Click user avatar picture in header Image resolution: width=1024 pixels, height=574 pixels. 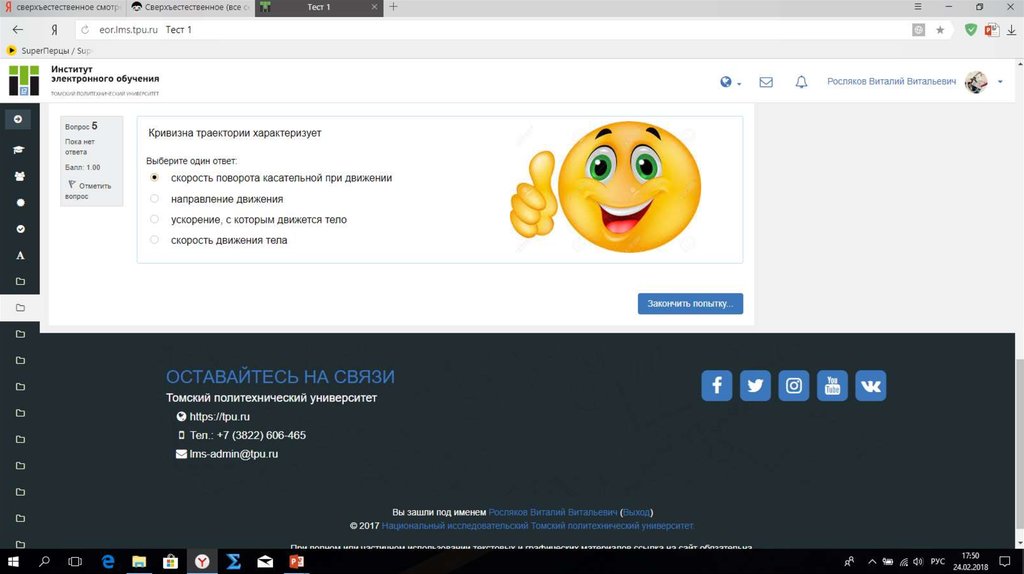tap(976, 82)
